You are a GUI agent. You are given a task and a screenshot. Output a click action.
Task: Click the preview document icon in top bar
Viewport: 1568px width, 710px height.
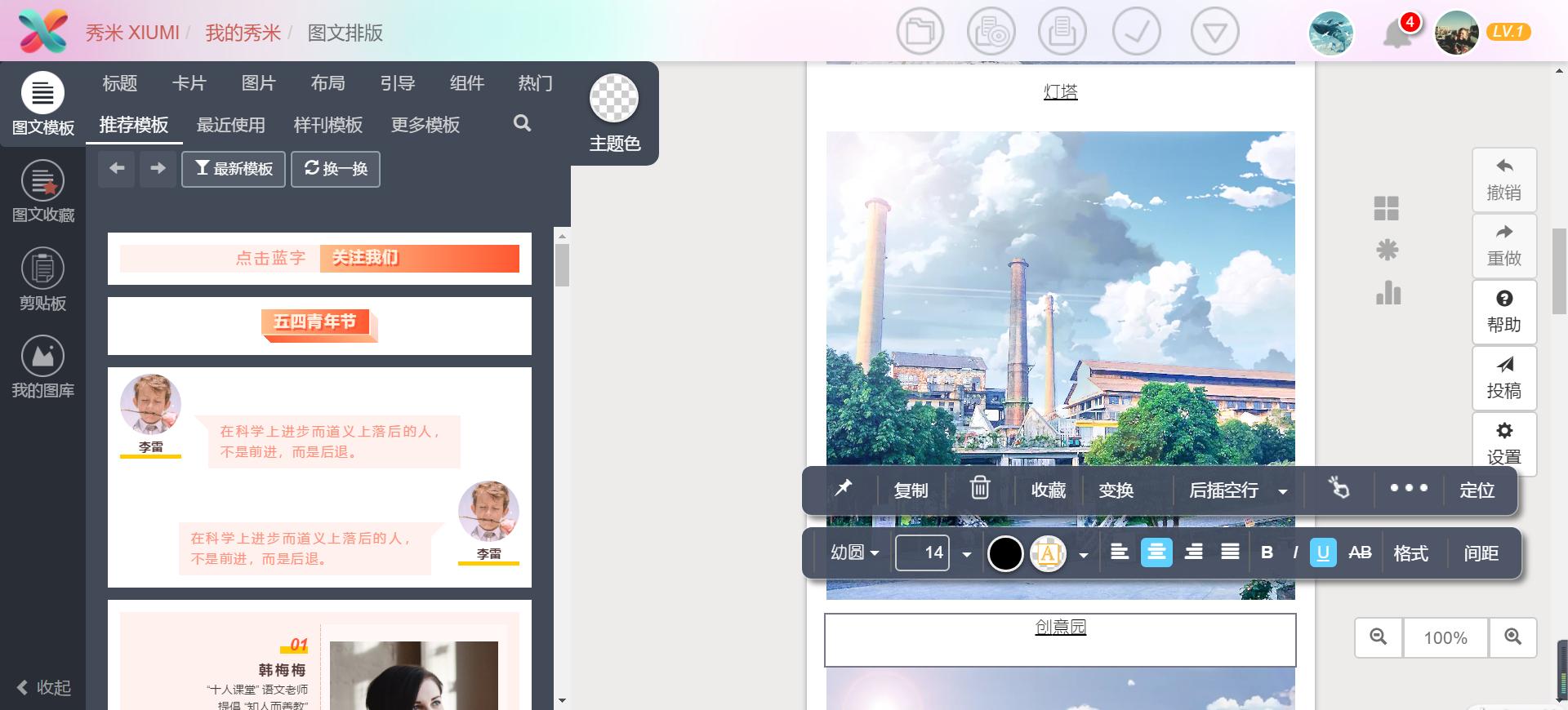coord(991,32)
